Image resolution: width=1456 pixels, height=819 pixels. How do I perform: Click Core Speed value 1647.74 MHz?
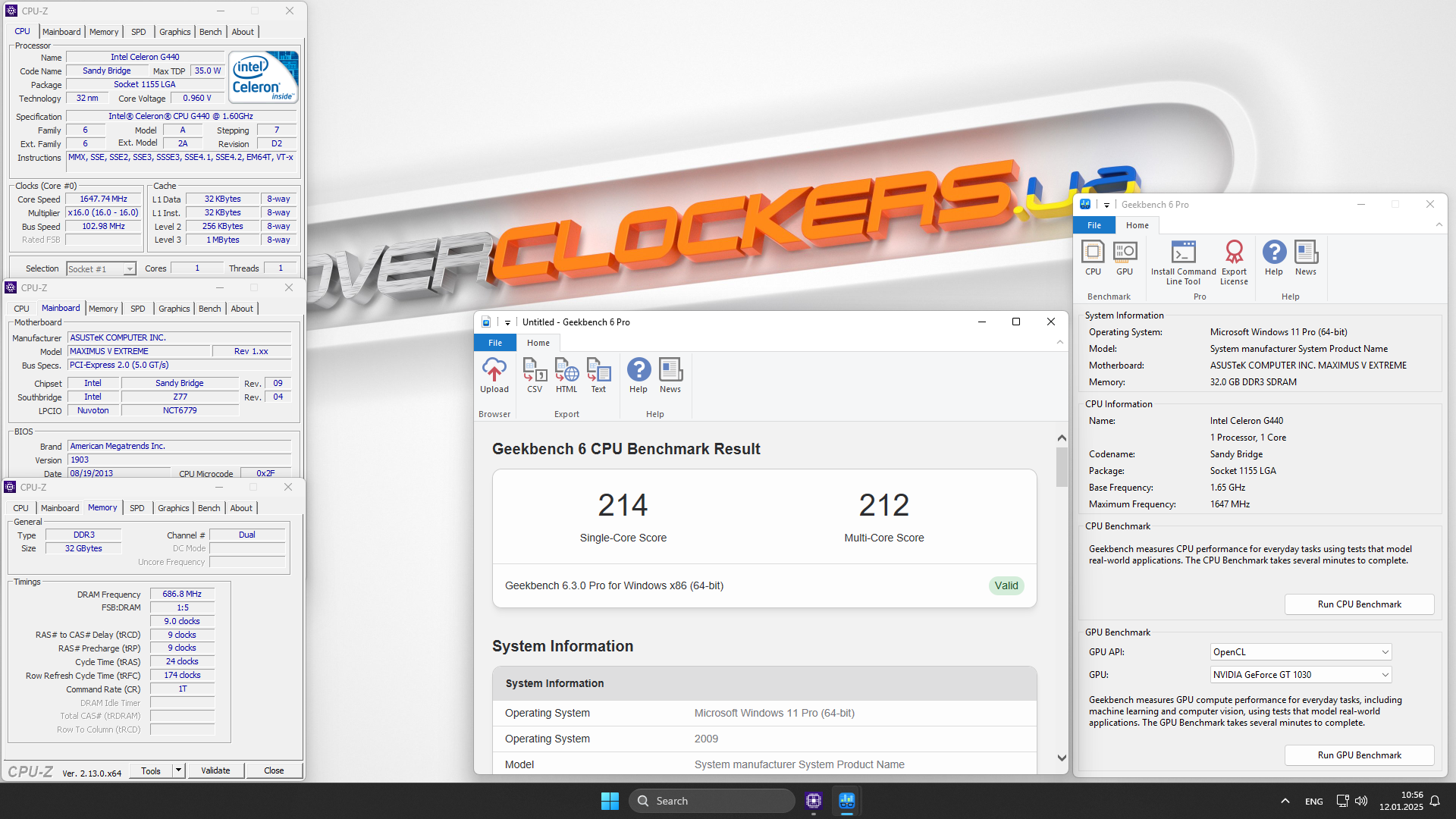[x=103, y=199]
